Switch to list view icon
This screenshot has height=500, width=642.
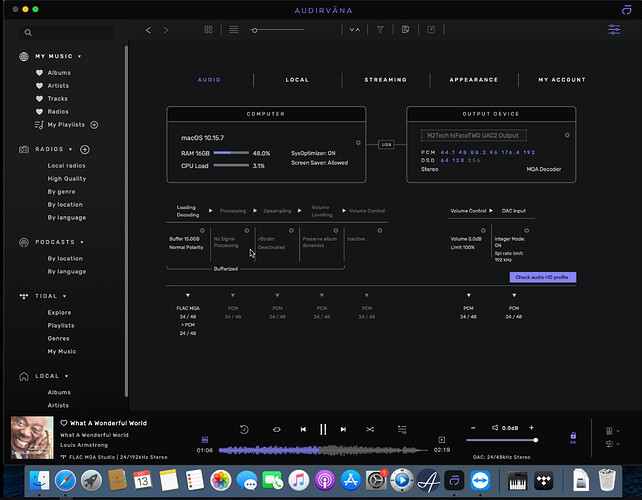coord(234,29)
